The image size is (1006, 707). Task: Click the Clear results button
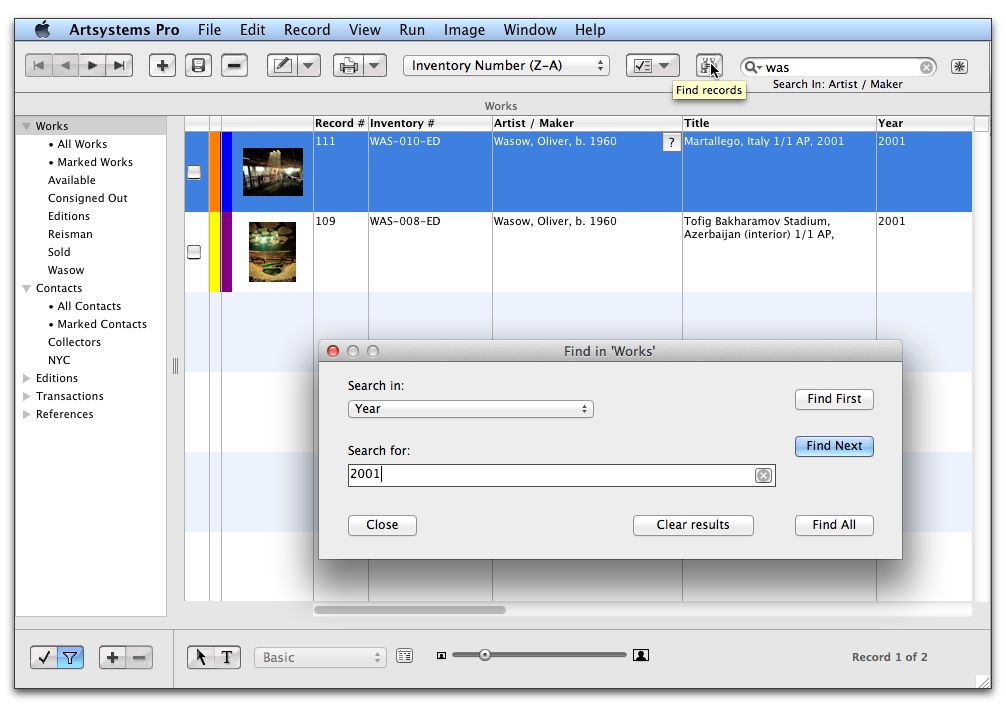(x=692, y=525)
